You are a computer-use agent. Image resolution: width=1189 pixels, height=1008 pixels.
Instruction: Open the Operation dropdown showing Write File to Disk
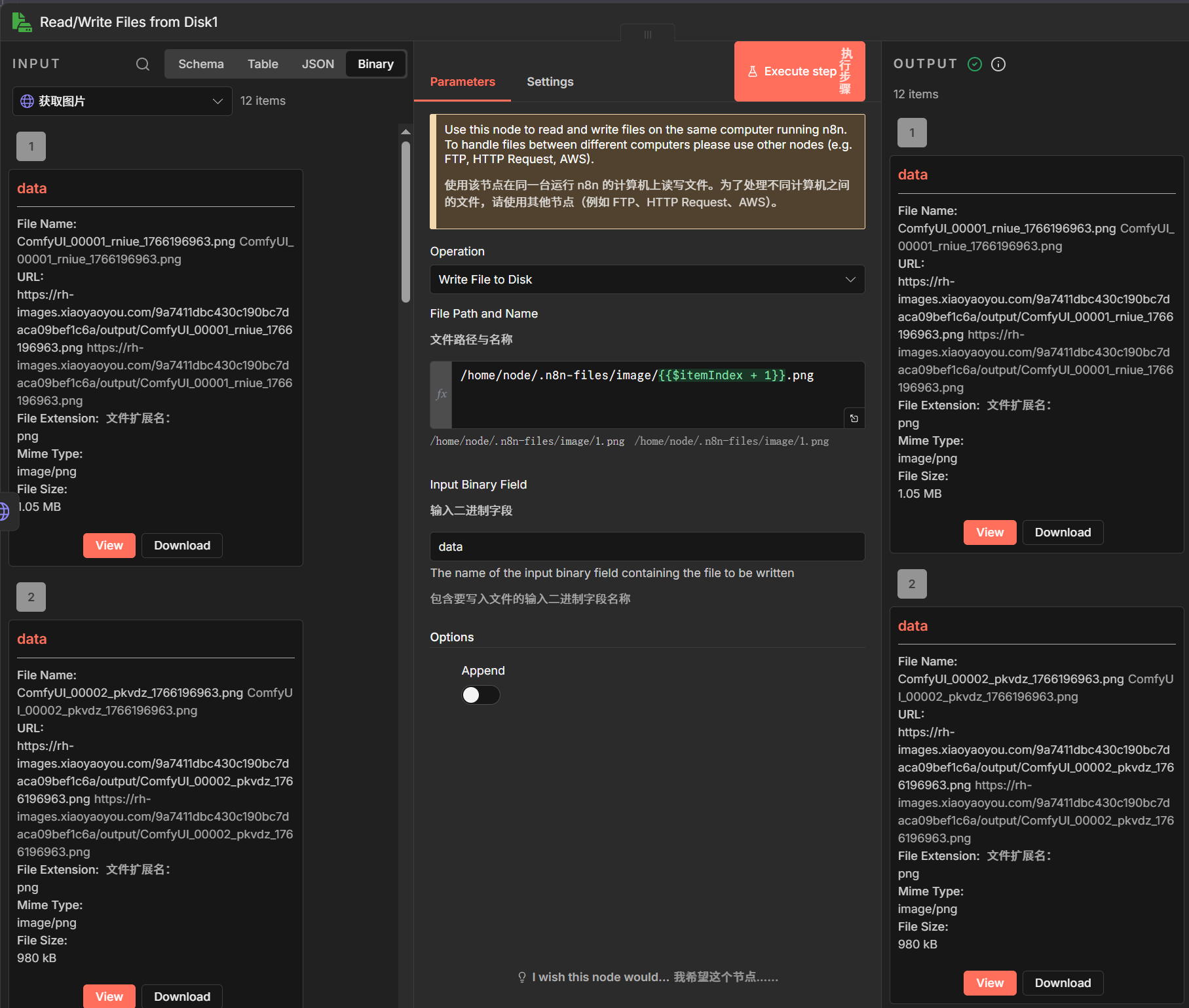(x=647, y=280)
